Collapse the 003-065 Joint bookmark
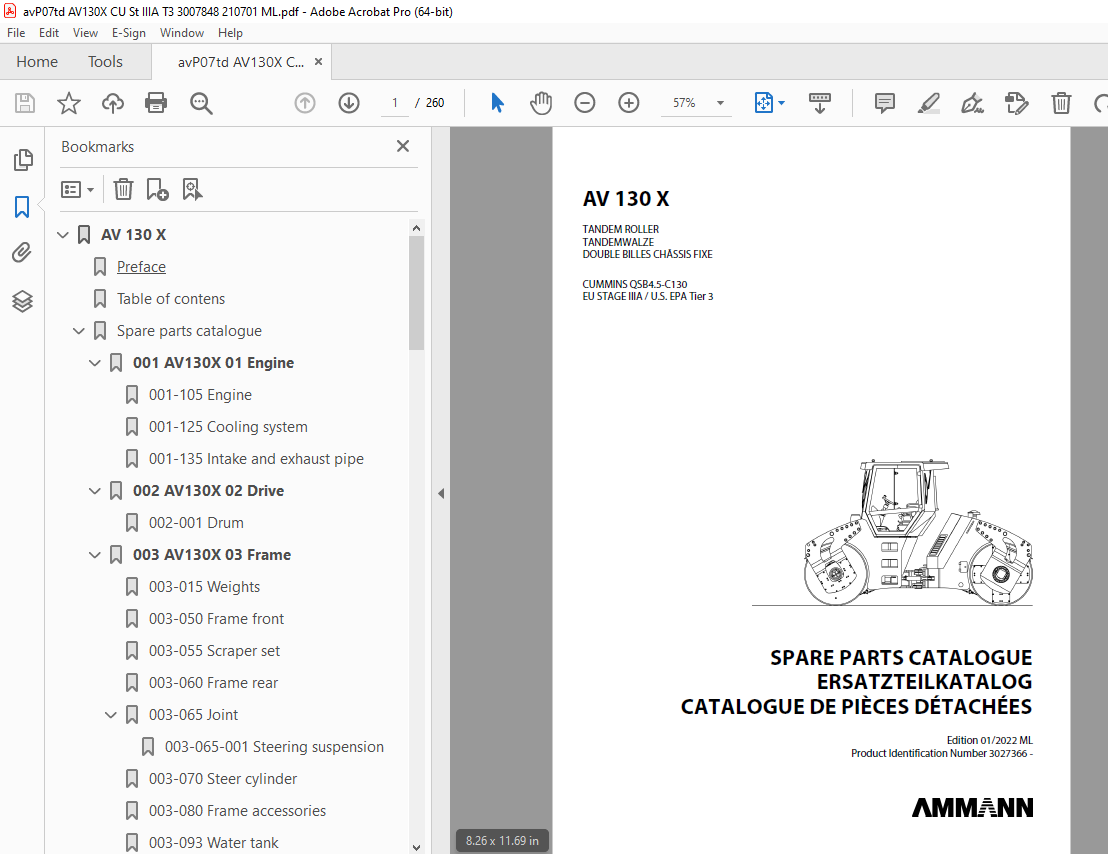The width and height of the screenshot is (1108, 854). (110, 715)
